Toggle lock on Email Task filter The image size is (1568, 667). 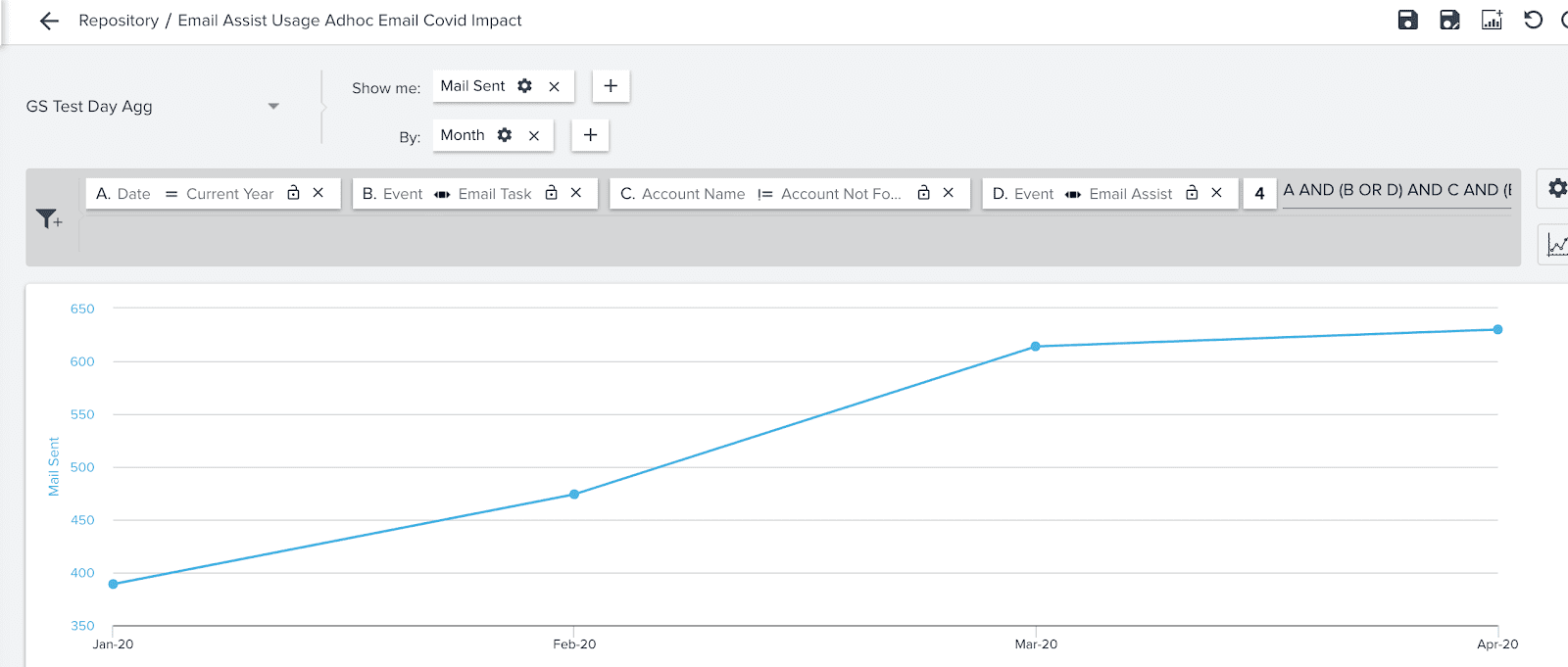pos(551,194)
